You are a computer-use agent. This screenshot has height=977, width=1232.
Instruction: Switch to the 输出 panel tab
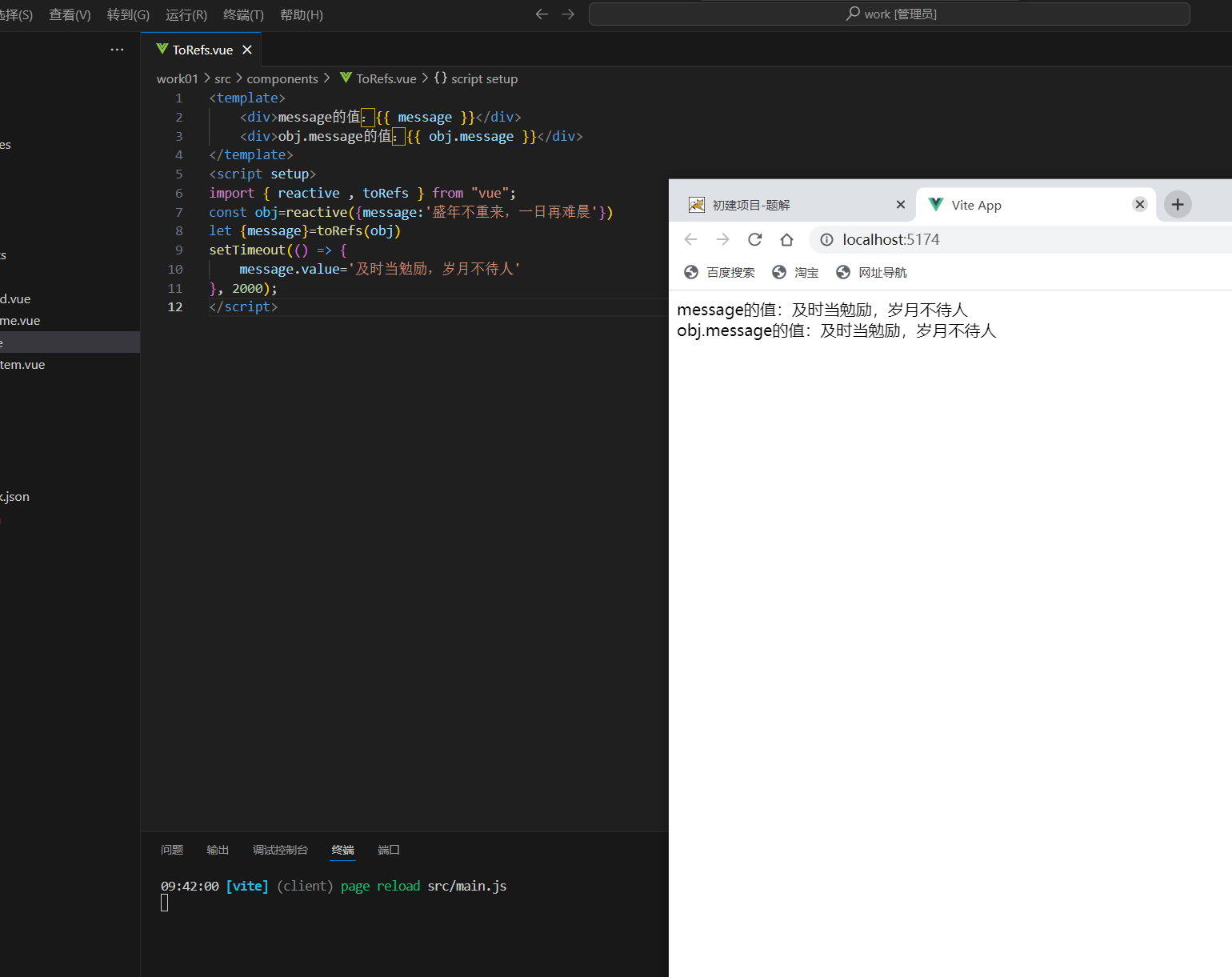click(x=218, y=850)
